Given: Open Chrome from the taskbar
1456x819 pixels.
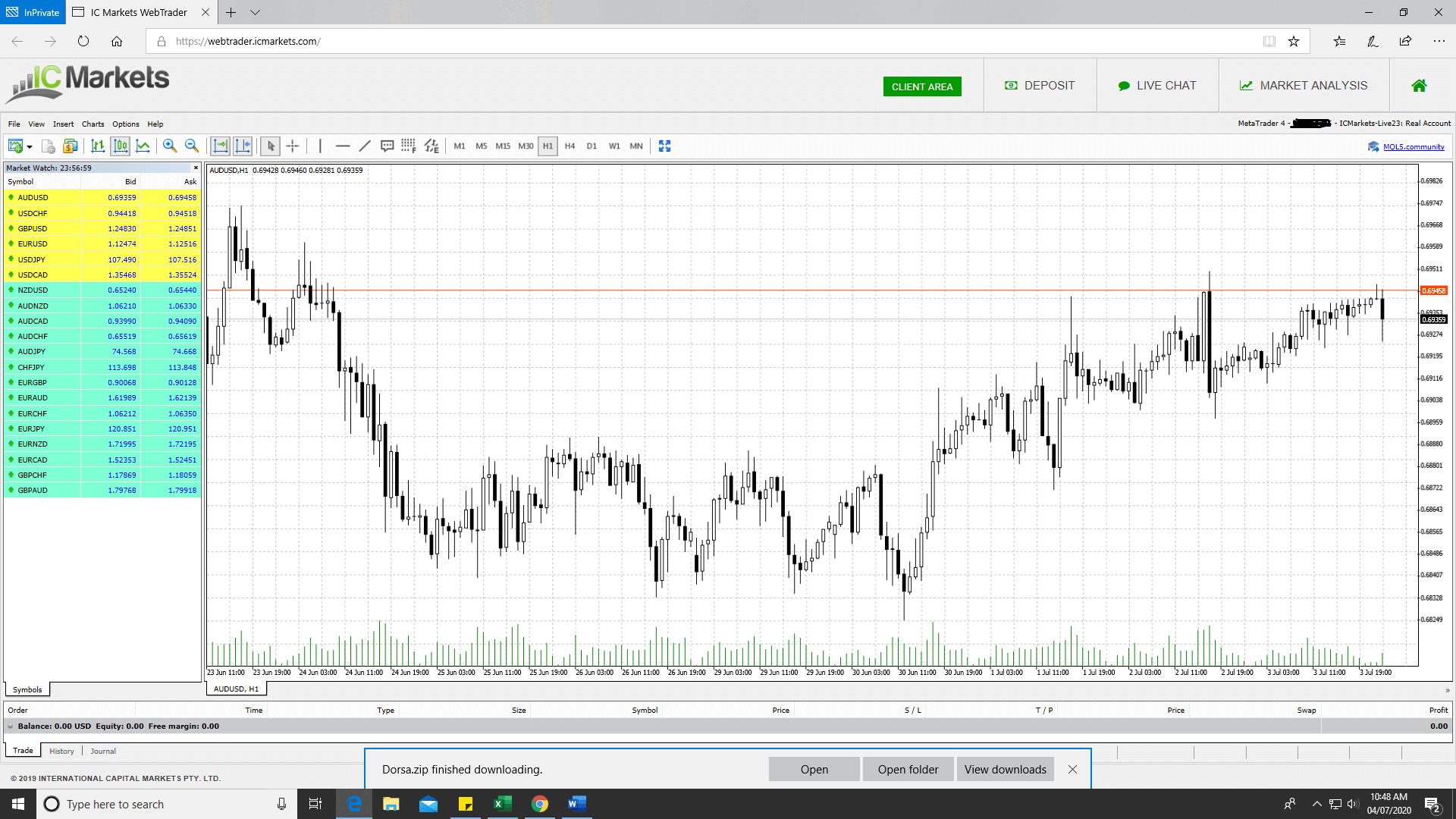Looking at the screenshot, I should coord(539,804).
